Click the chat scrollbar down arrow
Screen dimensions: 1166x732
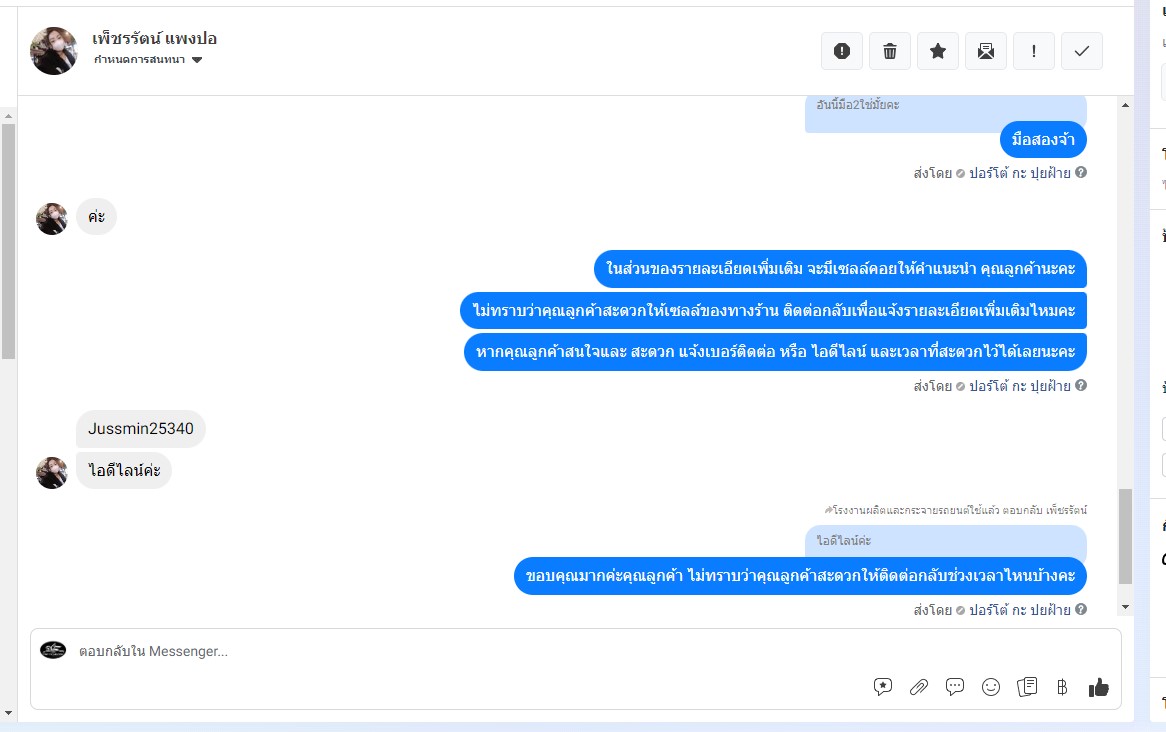click(x=1125, y=607)
